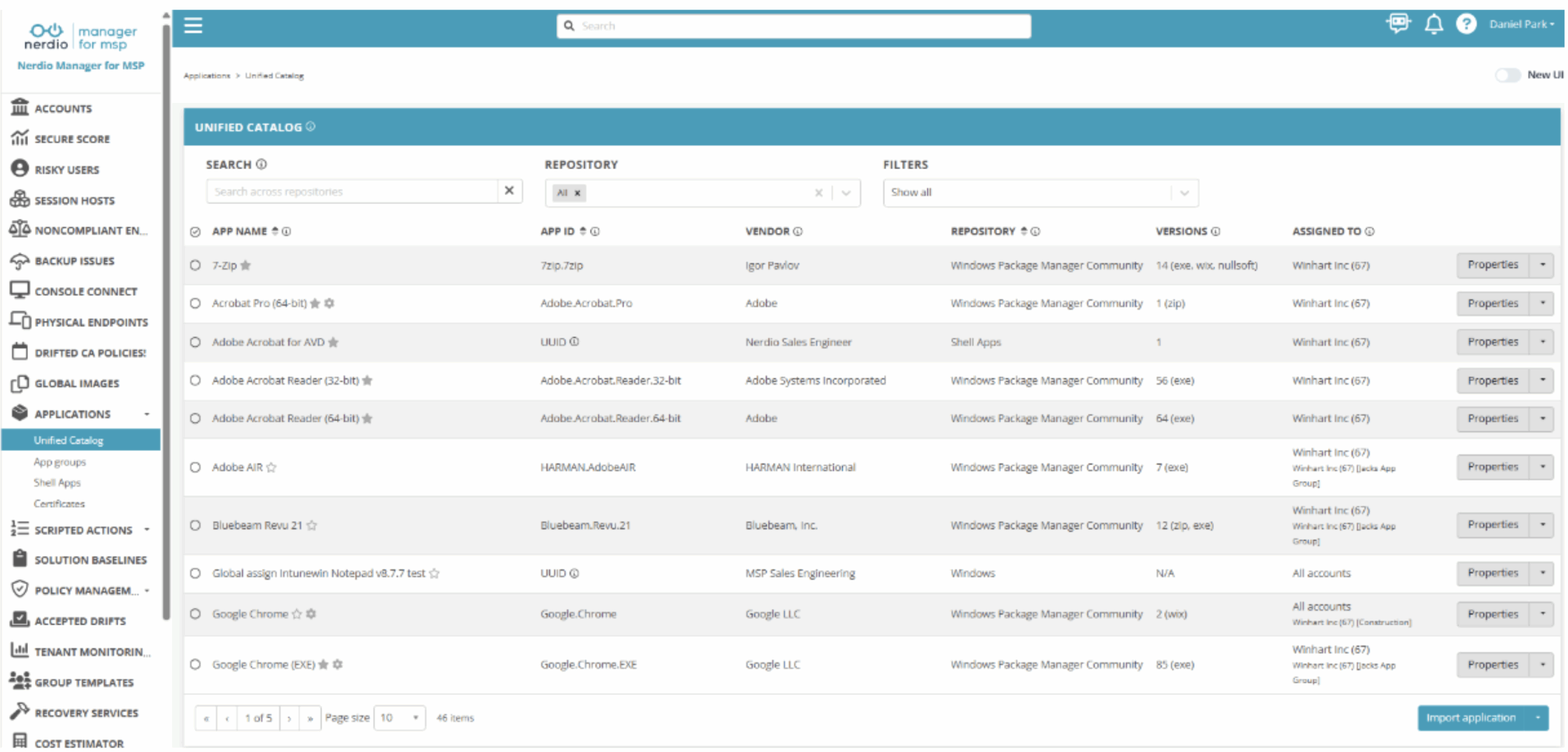
Task: Toggle the New UI switch
Action: [x=1507, y=75]
